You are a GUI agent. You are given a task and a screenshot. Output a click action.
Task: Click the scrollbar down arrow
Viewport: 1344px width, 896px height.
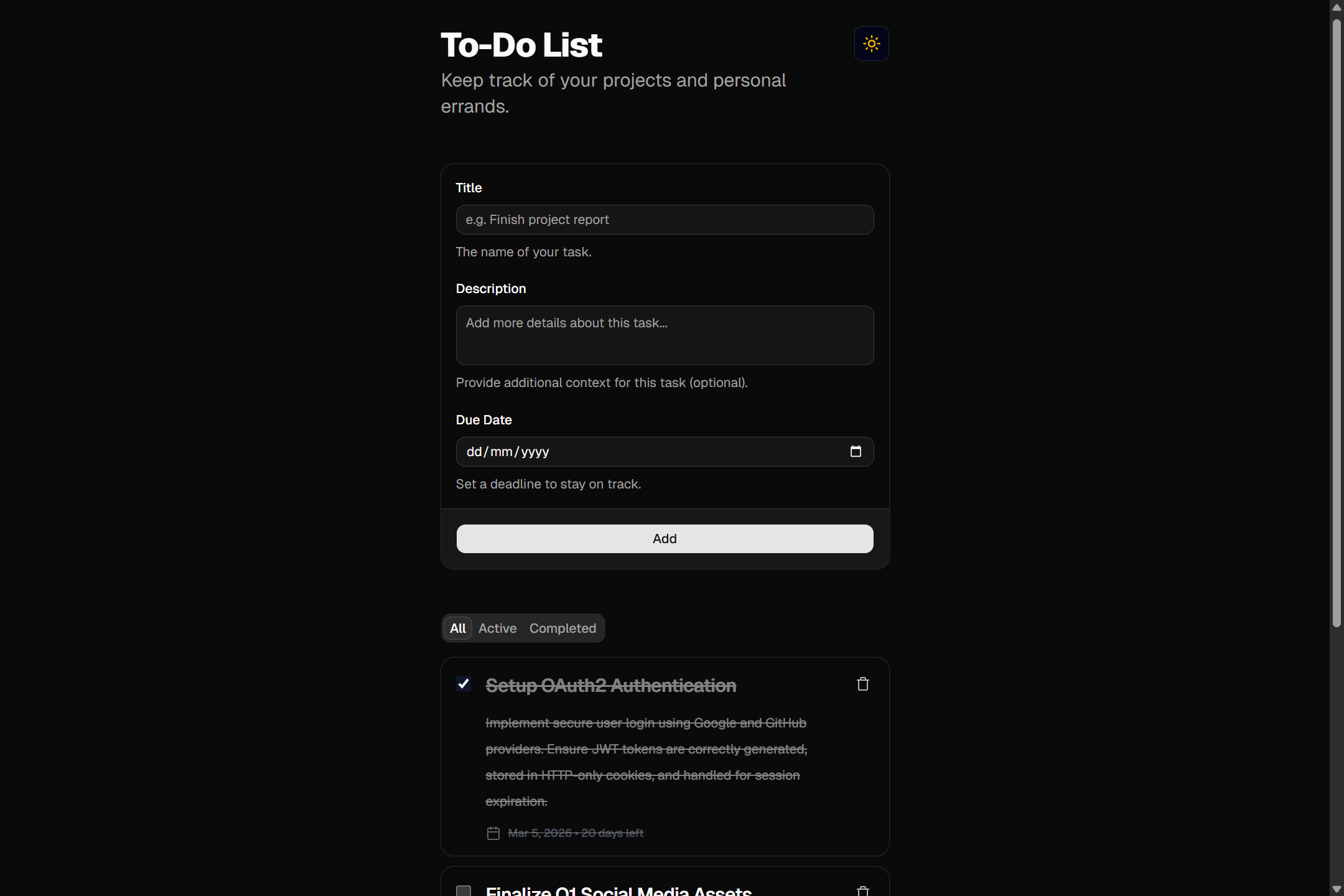[1337, 889]
